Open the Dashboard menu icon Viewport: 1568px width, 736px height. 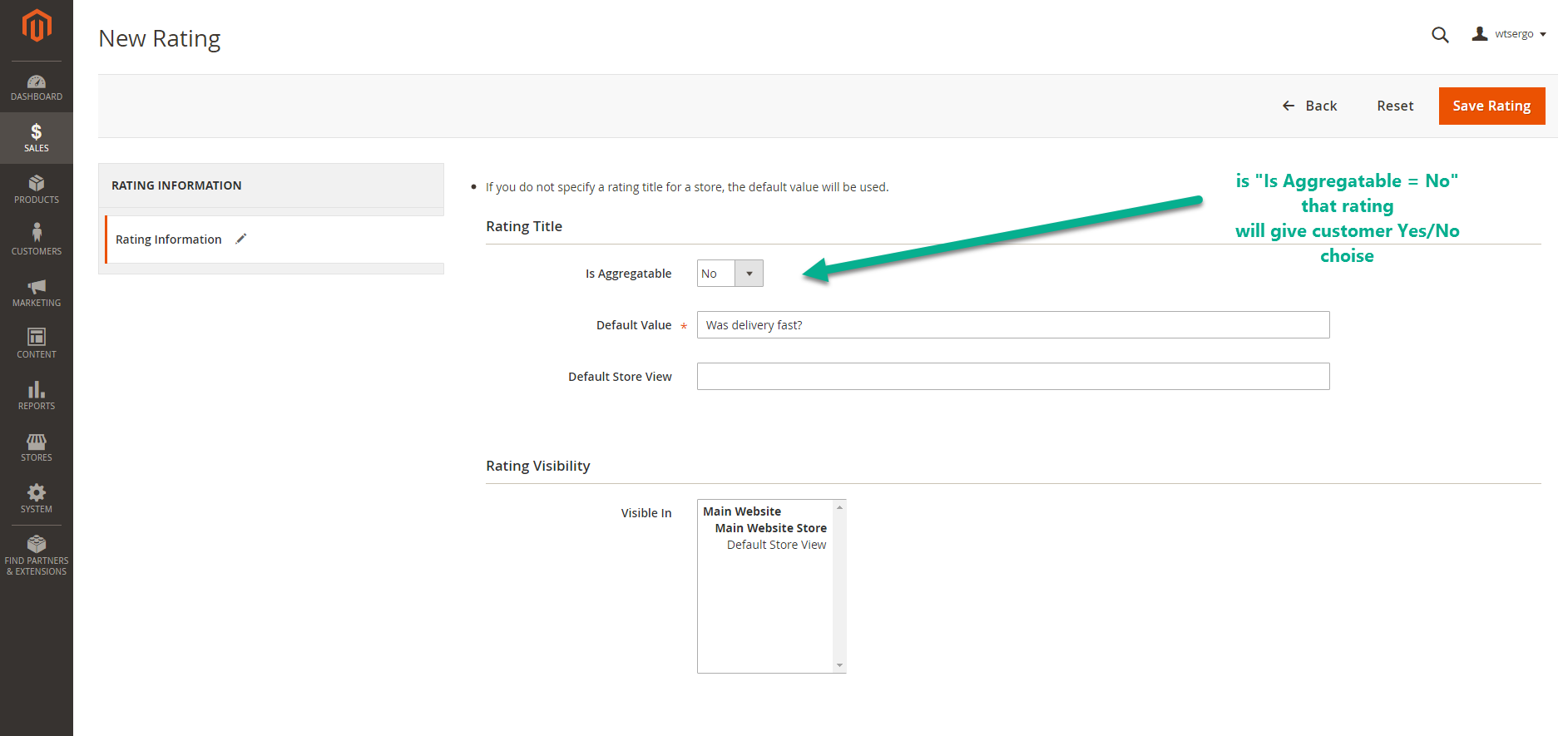37,82
